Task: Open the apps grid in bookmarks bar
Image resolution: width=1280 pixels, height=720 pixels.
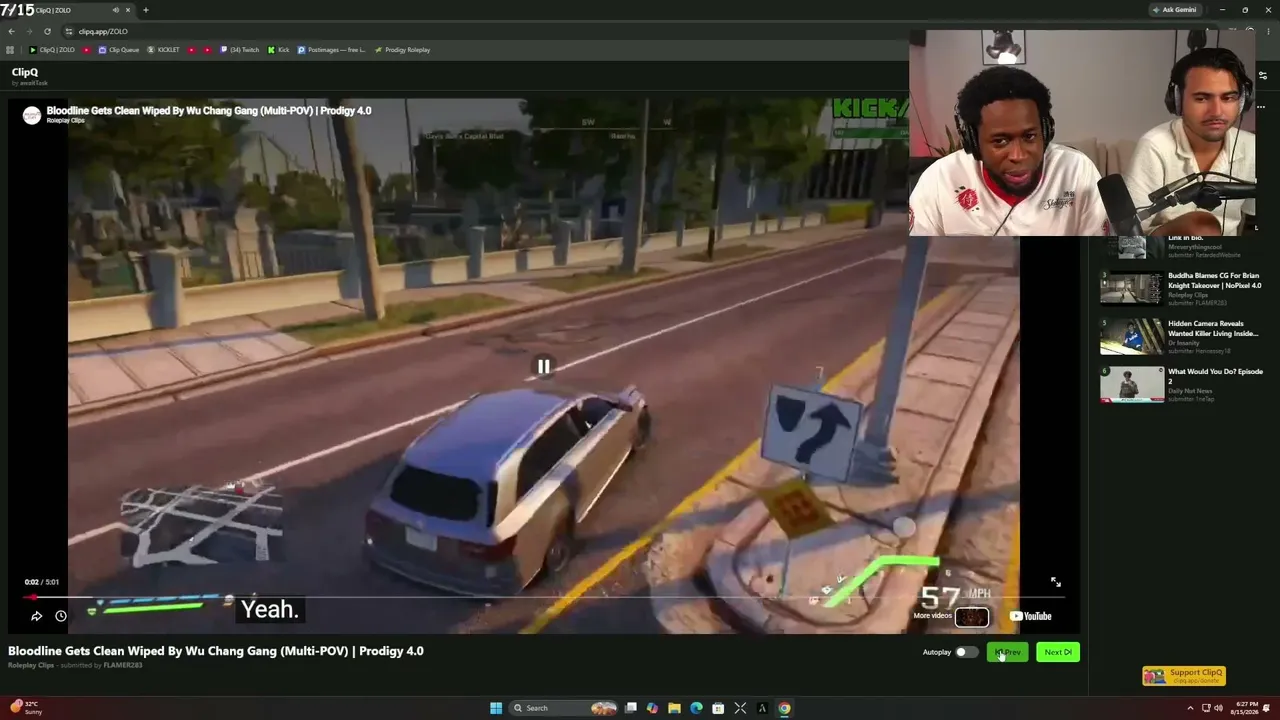Action: [11, 50]
